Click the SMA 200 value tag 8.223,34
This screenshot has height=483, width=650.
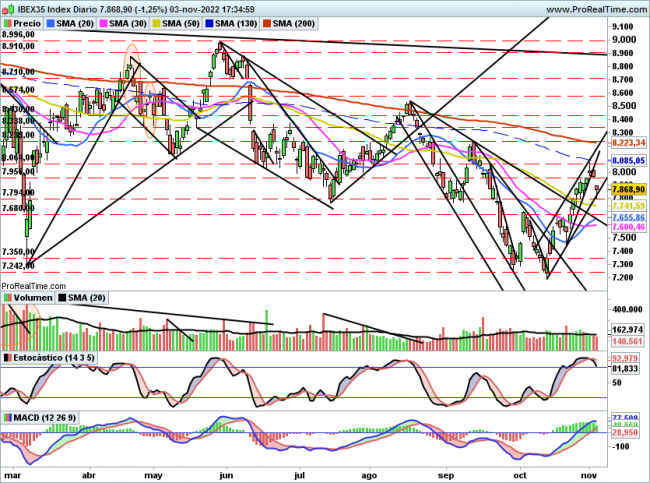coord(629,143)
